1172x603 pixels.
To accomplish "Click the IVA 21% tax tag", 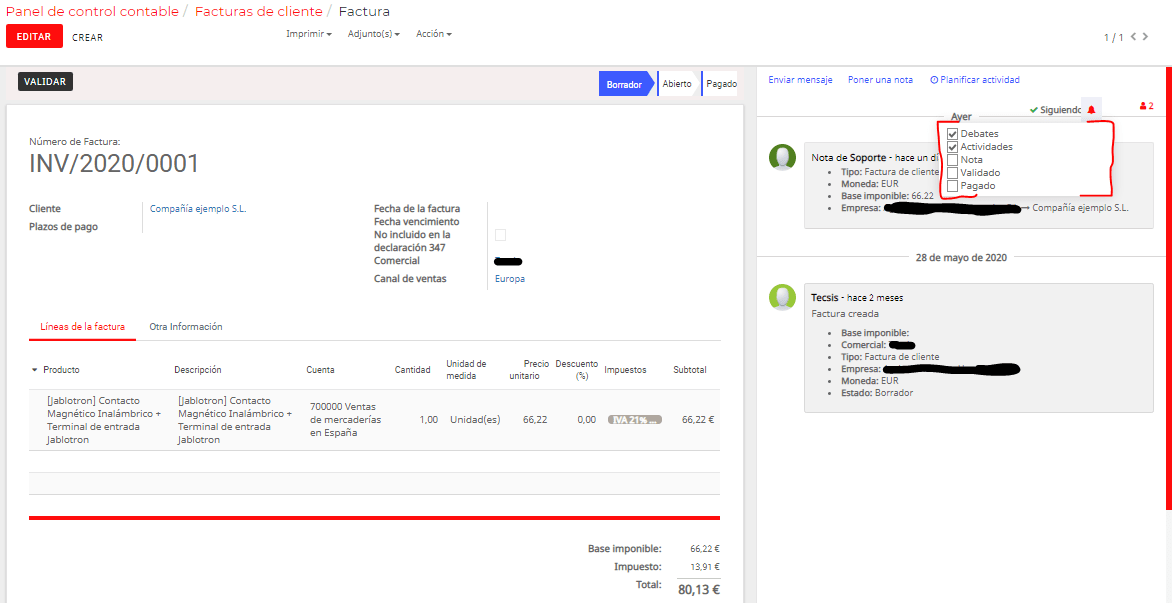I will point(635,420).
